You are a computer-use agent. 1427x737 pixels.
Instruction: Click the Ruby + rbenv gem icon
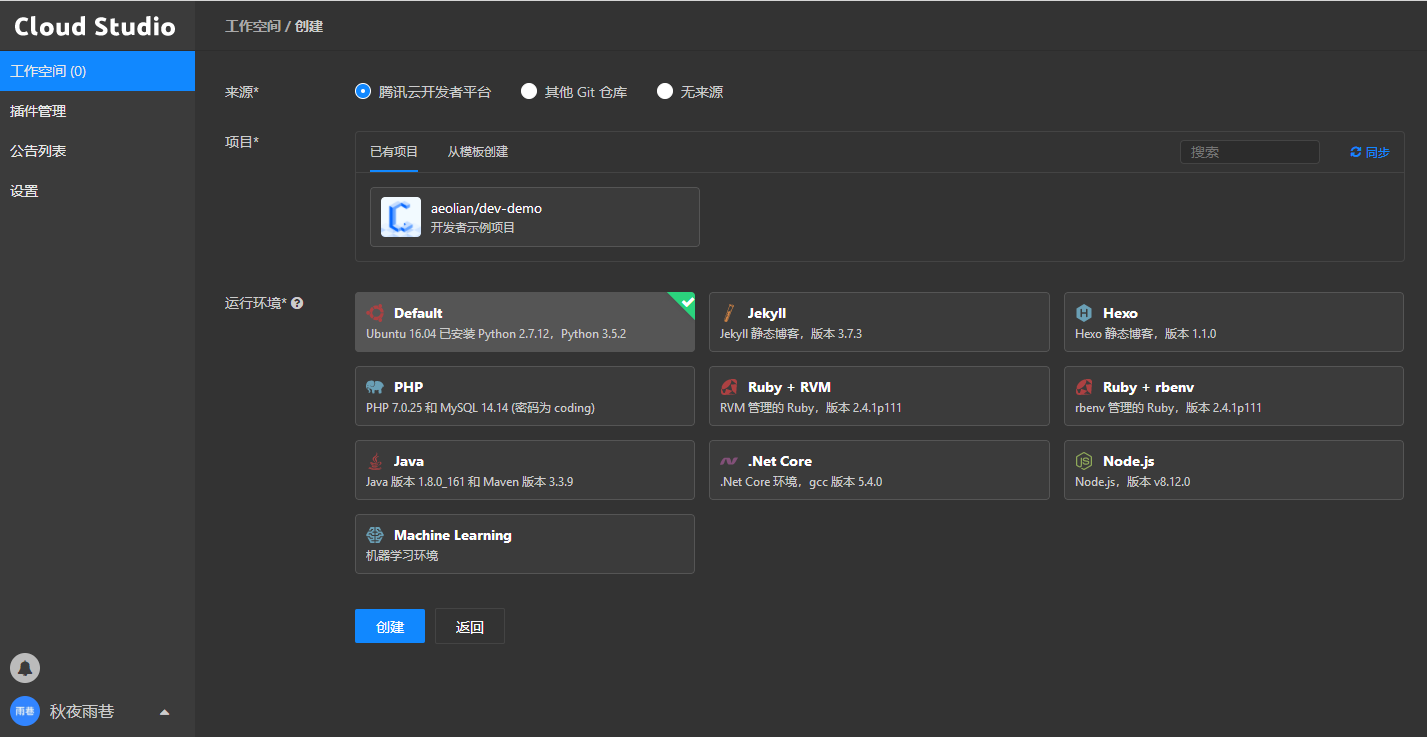pos(1084,387)
